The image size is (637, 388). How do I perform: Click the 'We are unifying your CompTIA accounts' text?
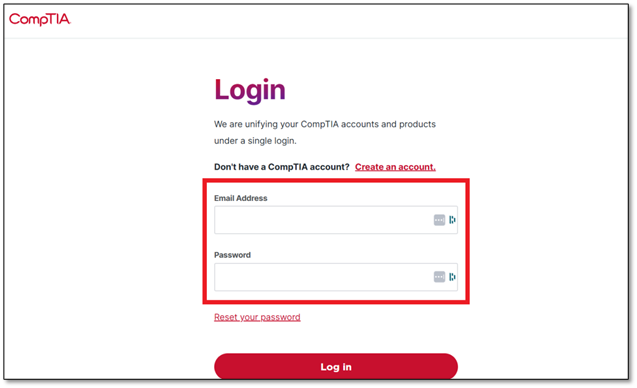[325, 124]
